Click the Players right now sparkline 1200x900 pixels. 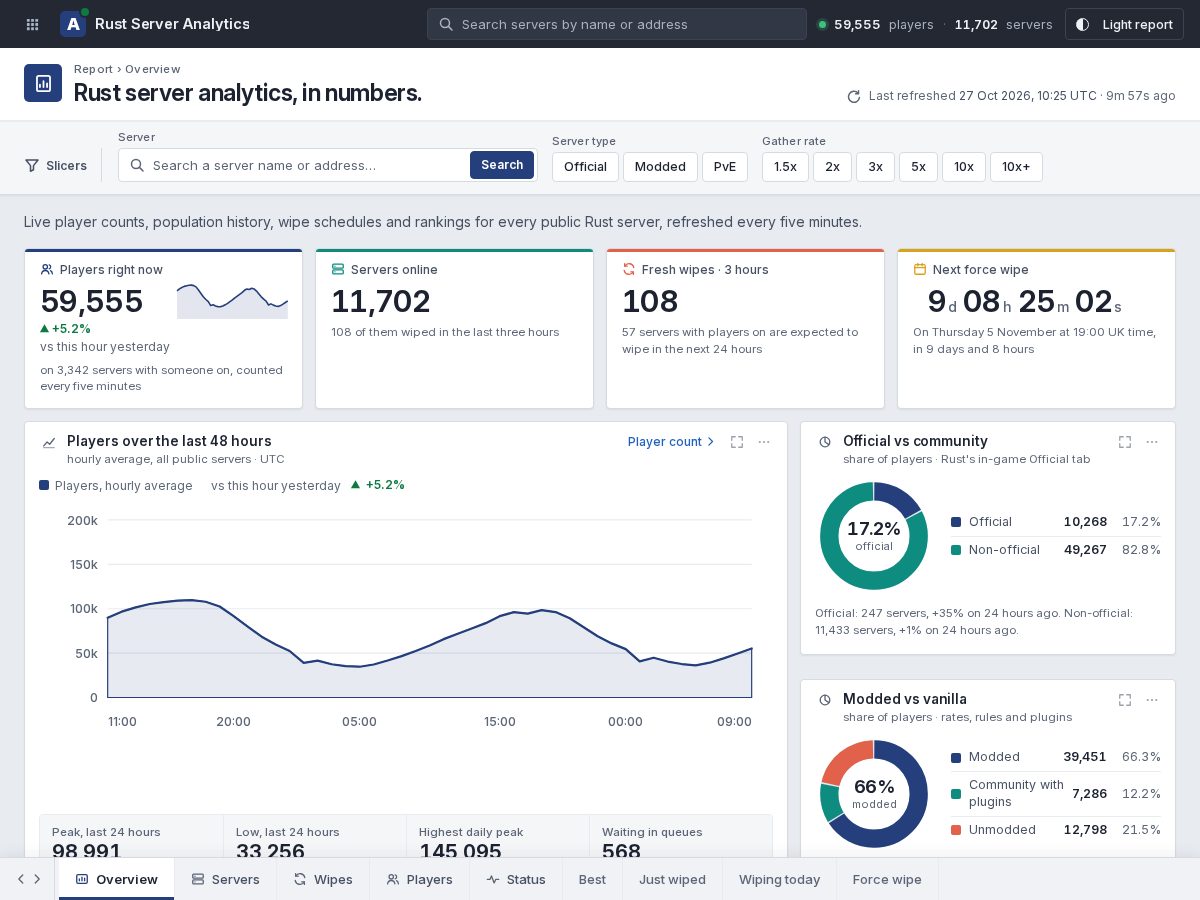(232, 301)
